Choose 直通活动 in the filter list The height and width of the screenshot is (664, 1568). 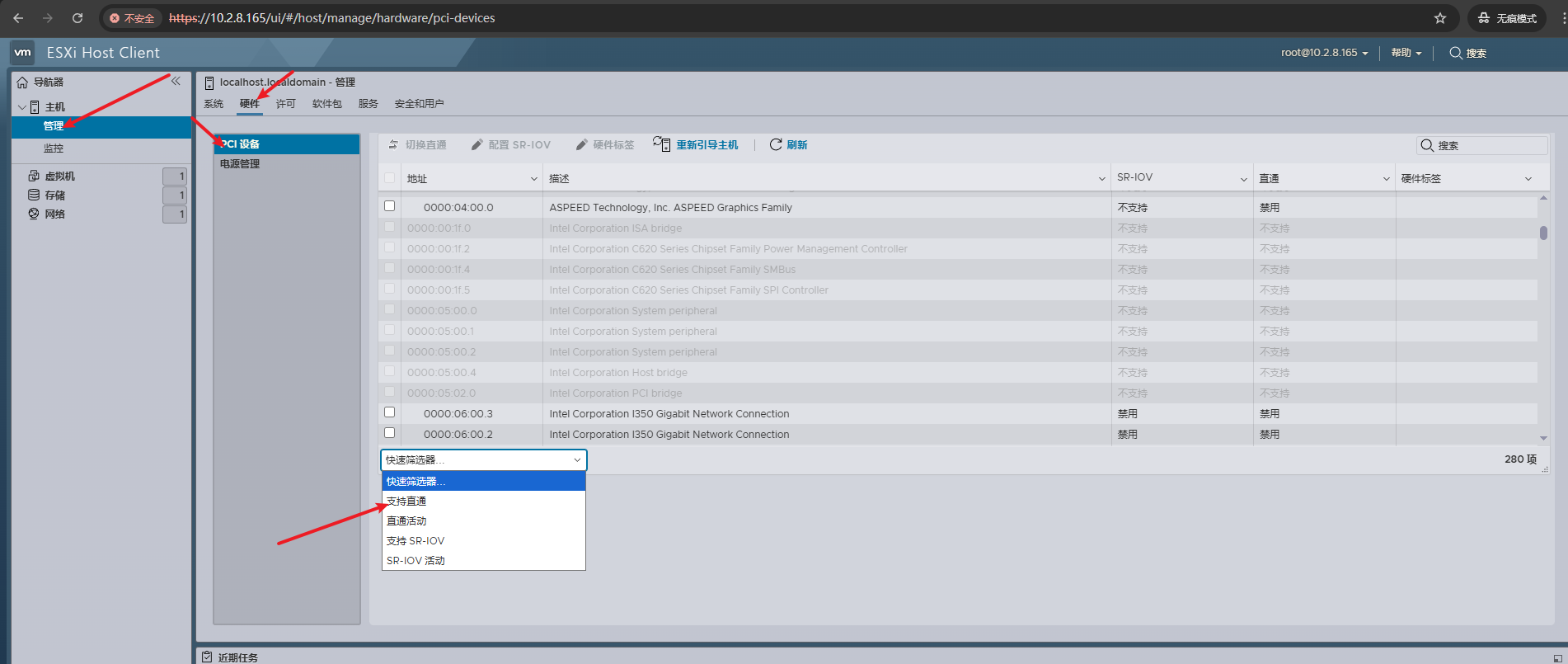(x=483, y=520)
